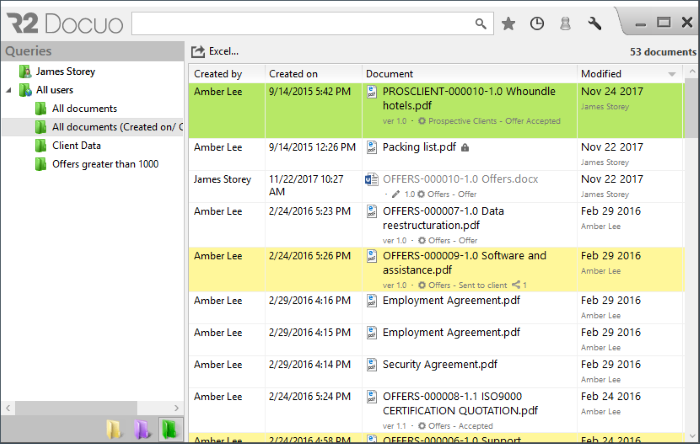Open PROSCLIENT-000010-1.0 Whoundle hotels.pdf
The width and height of the screenshot is (700, 444).
(469, 99)
